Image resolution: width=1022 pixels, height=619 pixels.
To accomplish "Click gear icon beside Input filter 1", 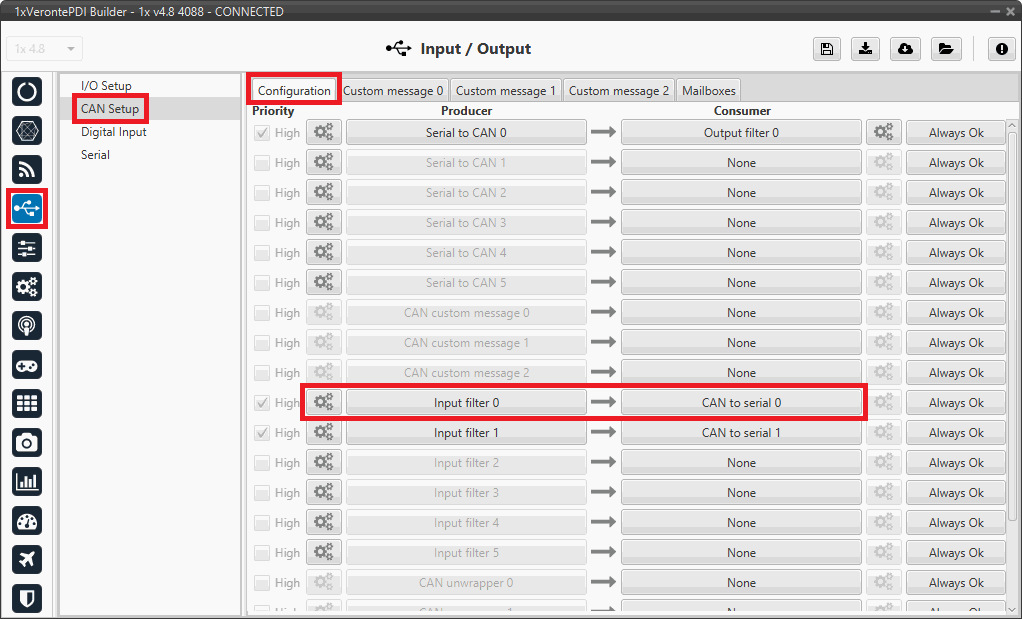I will coord(323,433).
